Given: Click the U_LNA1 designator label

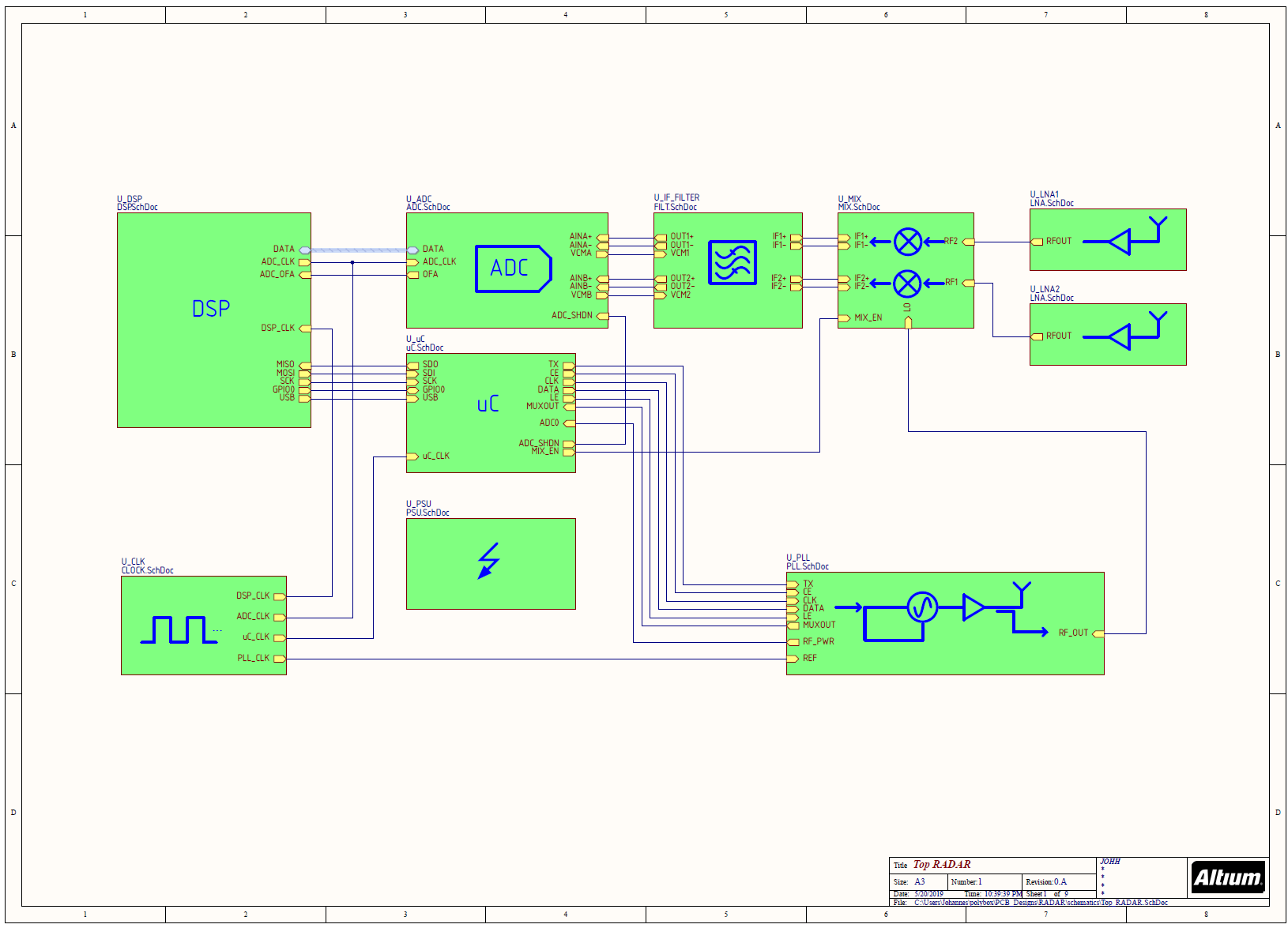Looking at the screenshot, I should [1045, 194].
